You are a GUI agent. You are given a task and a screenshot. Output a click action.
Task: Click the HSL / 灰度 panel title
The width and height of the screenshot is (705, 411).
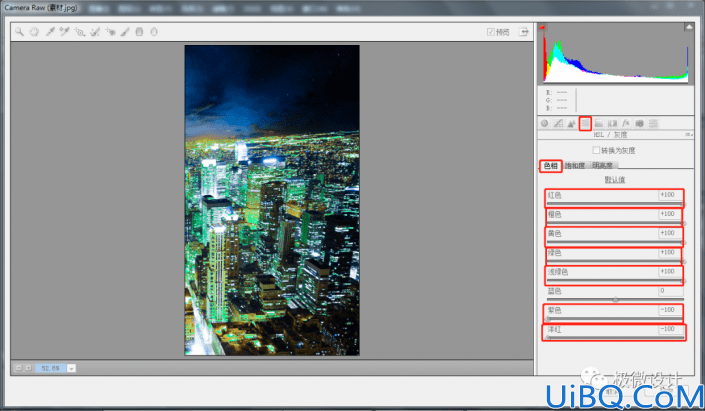610,134
